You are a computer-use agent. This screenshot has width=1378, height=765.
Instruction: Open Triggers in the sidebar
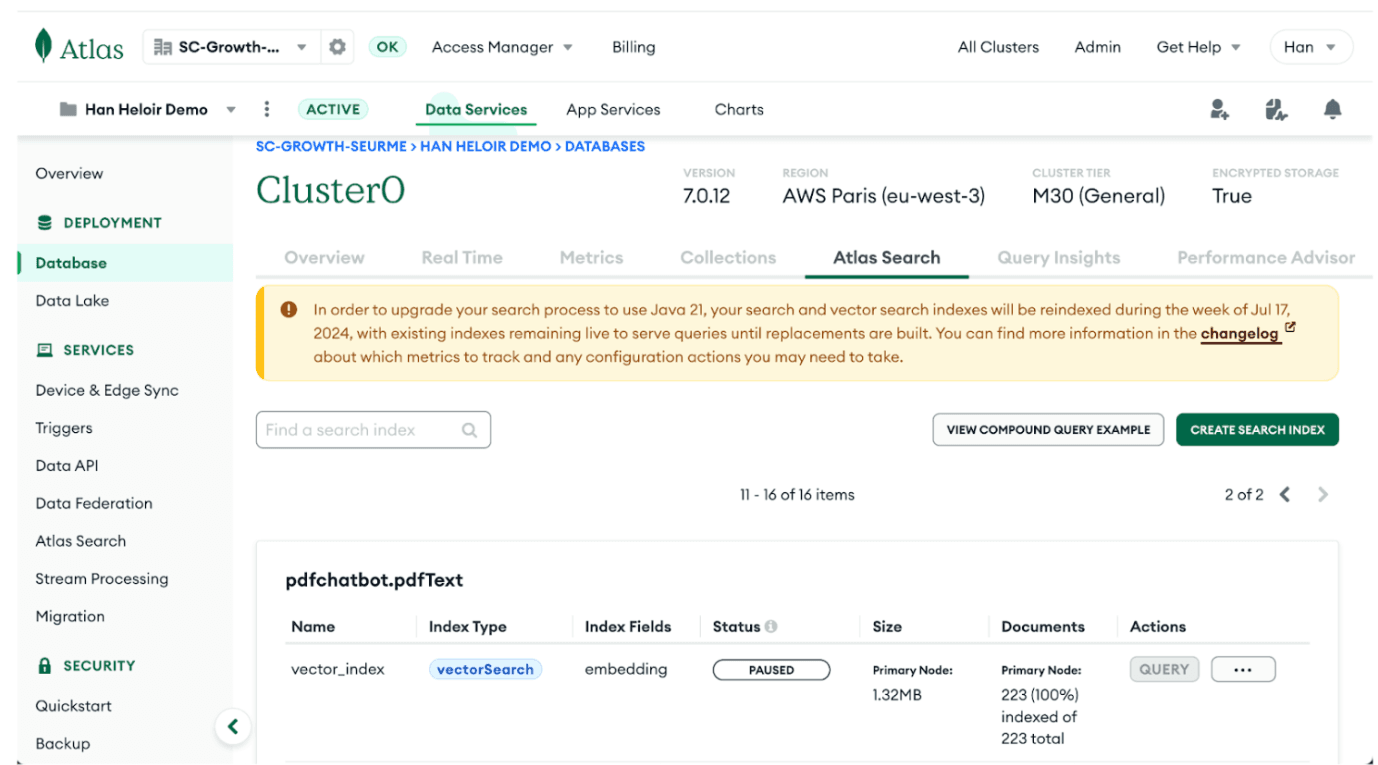point(64,428)
